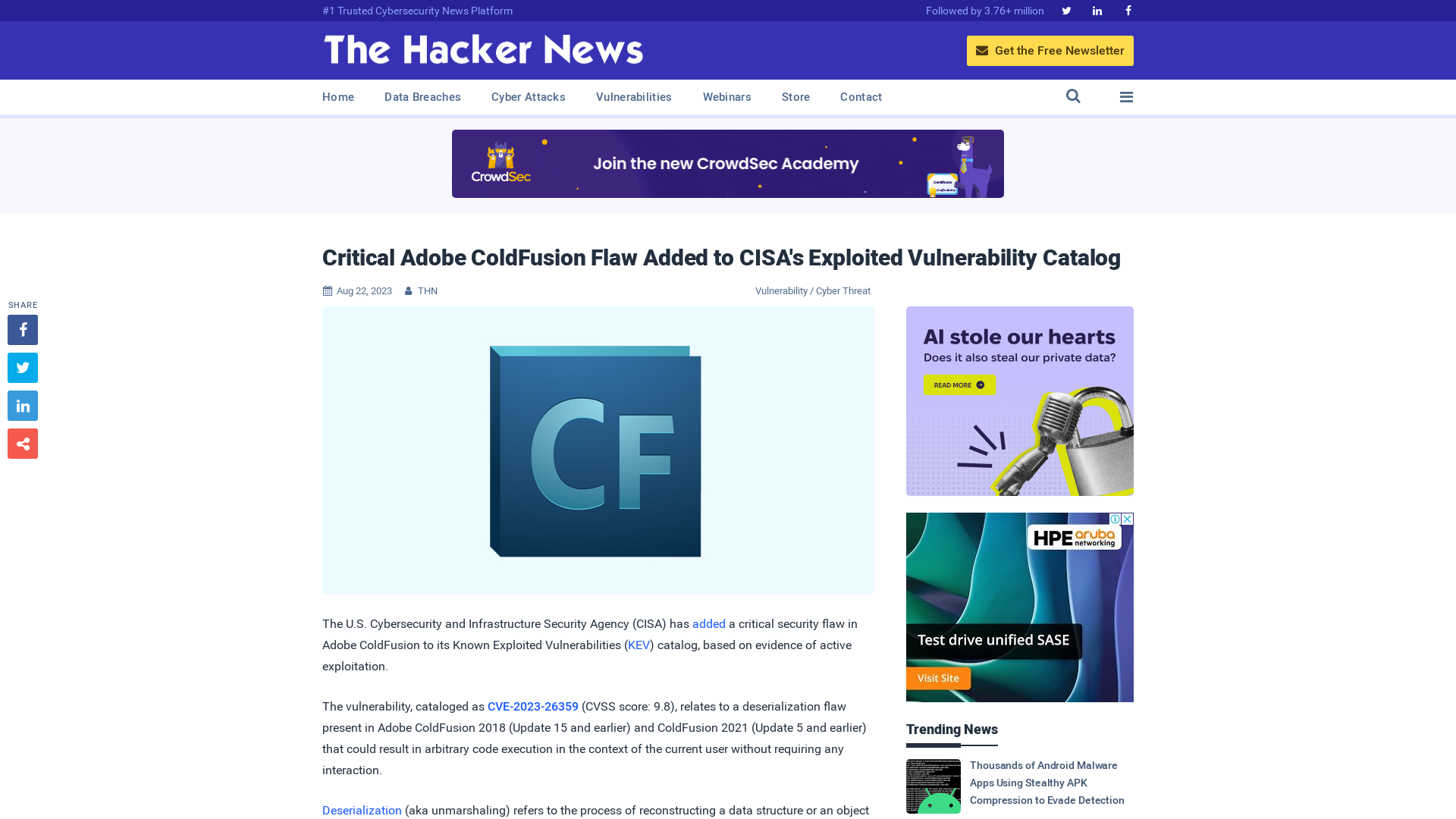This screenshot has width=1456, height=819.
Task: Open the Vulnerabilities menu tab
Action: pyautogui.click(x=633, y=97)
